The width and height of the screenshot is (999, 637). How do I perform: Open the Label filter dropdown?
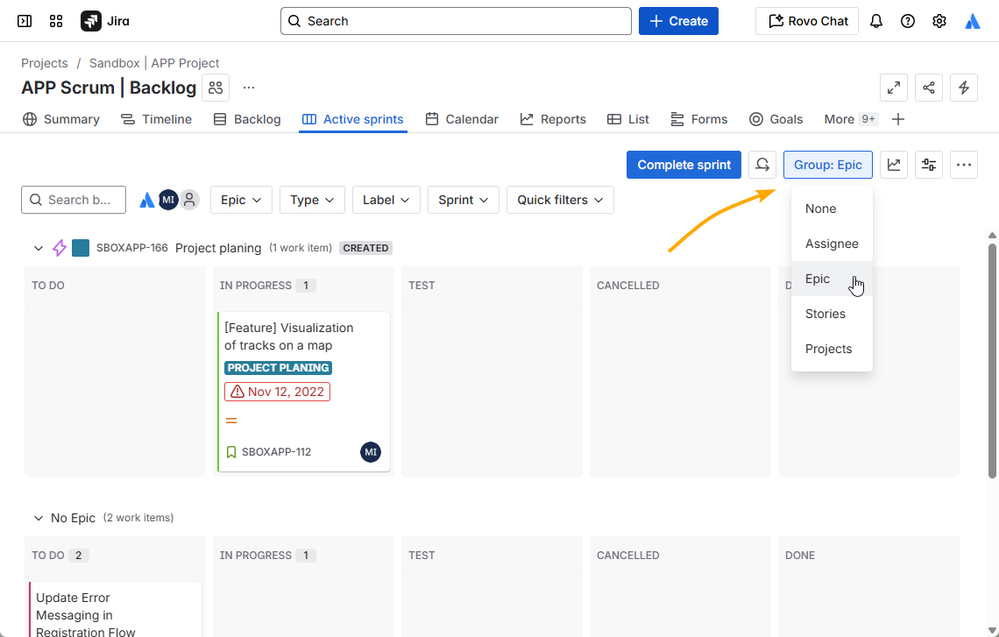(386, 200)
